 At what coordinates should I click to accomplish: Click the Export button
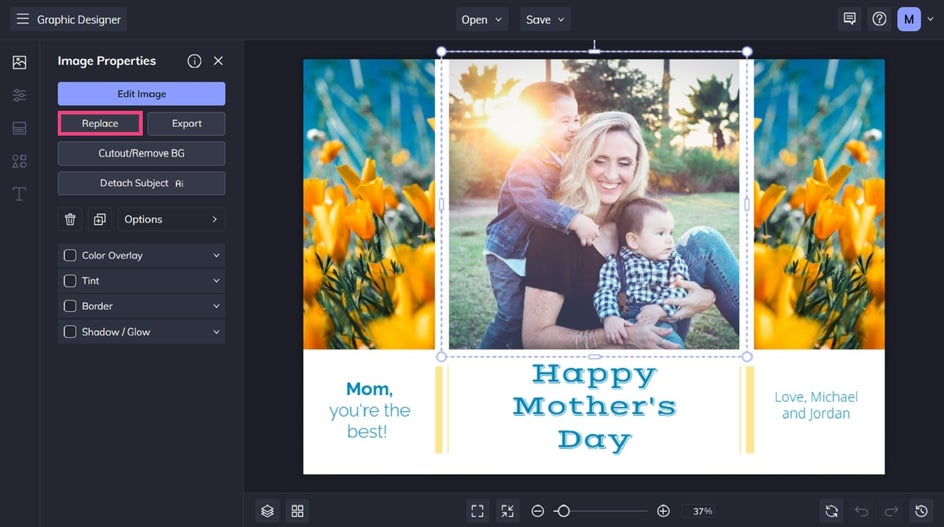[x=187, y=123]
